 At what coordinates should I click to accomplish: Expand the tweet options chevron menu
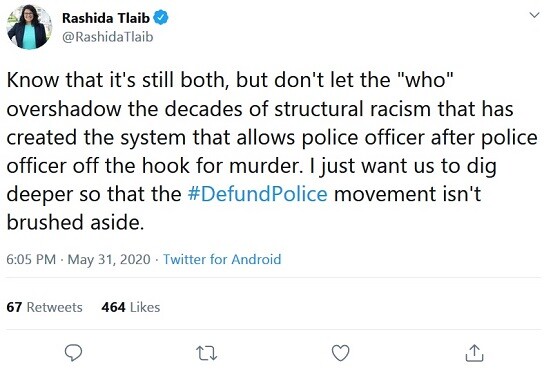[535, 15]
